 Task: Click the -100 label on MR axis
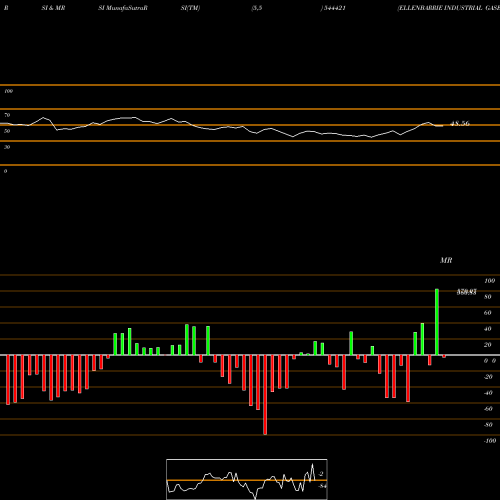pyautogui.click(x=490, y=441)
